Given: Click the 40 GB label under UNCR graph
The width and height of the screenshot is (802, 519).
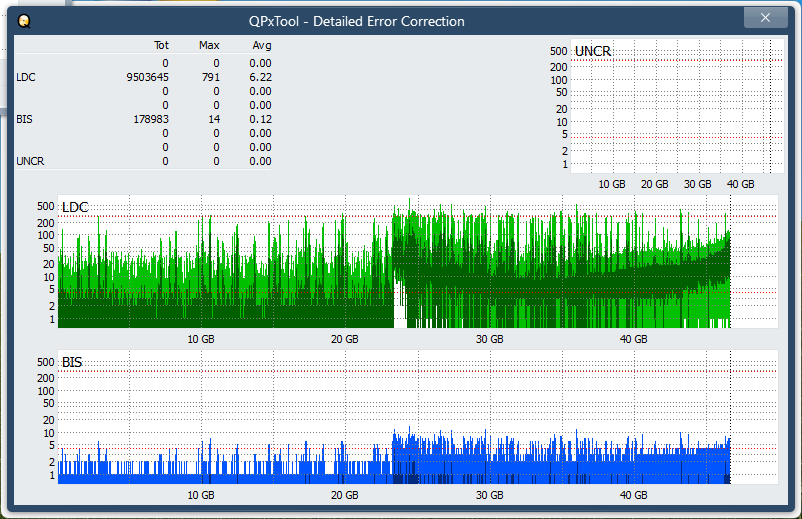Looking at the screenshot, I should [x=741, y=184].
